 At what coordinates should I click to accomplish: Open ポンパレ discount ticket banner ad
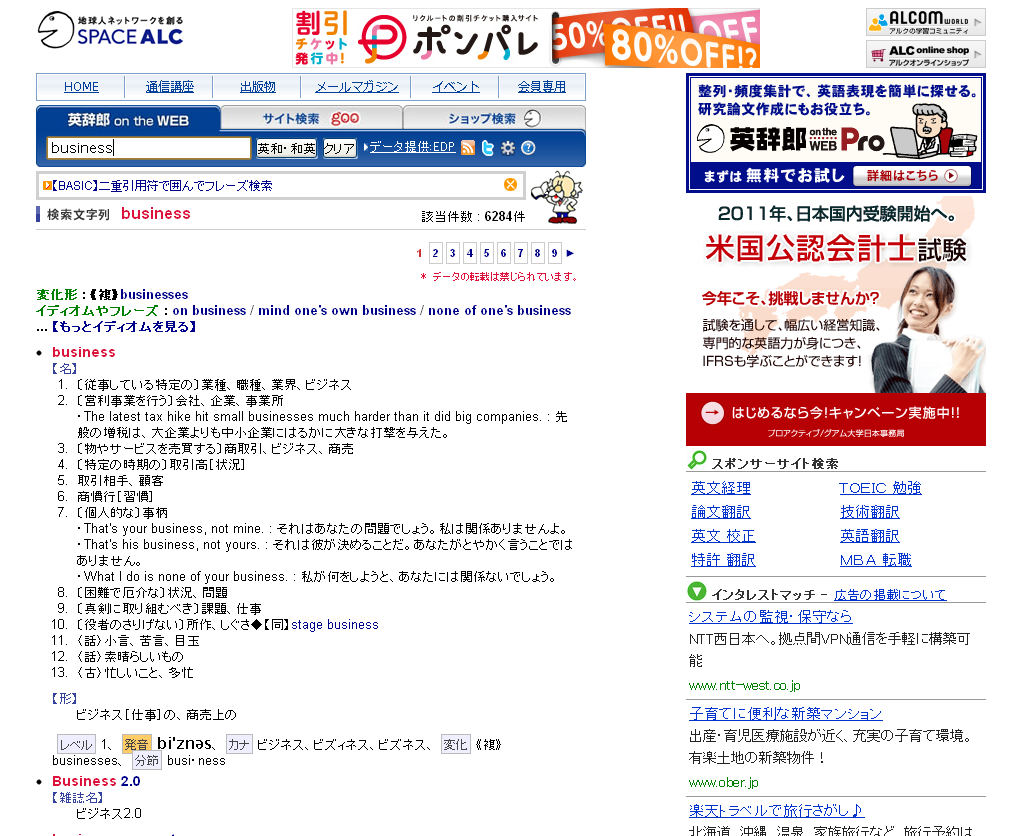point(526,38)
